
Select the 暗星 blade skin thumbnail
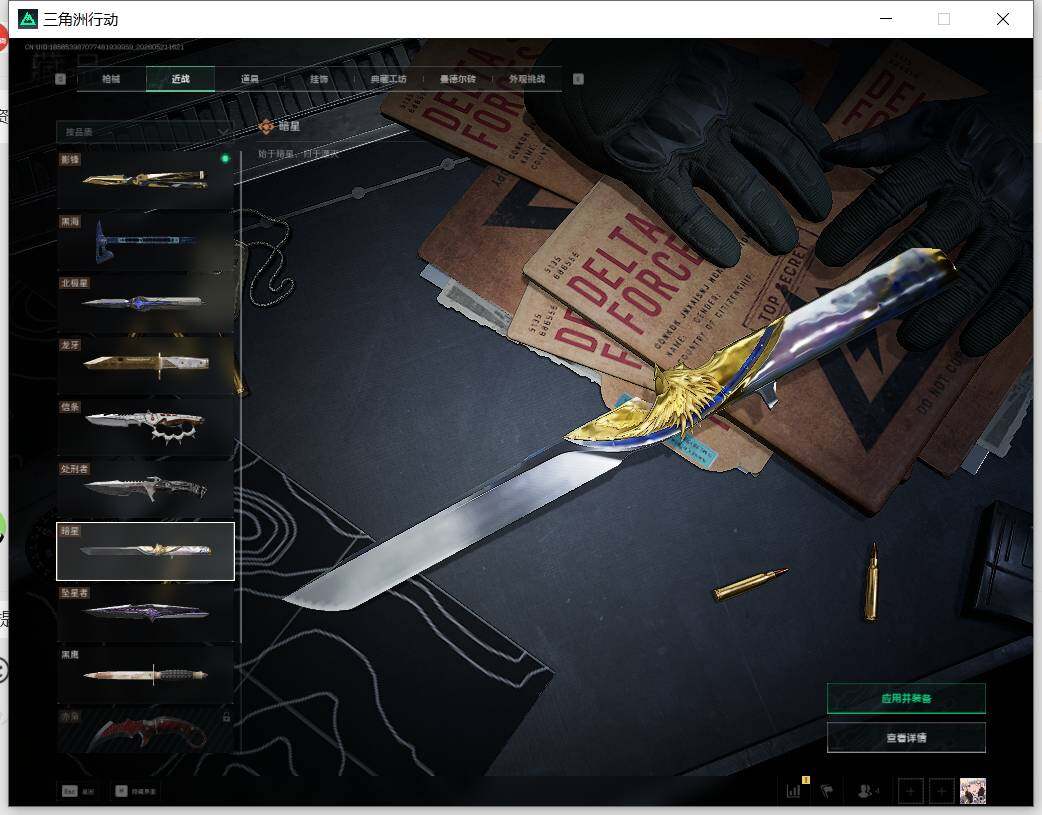[x=146, y=551]
